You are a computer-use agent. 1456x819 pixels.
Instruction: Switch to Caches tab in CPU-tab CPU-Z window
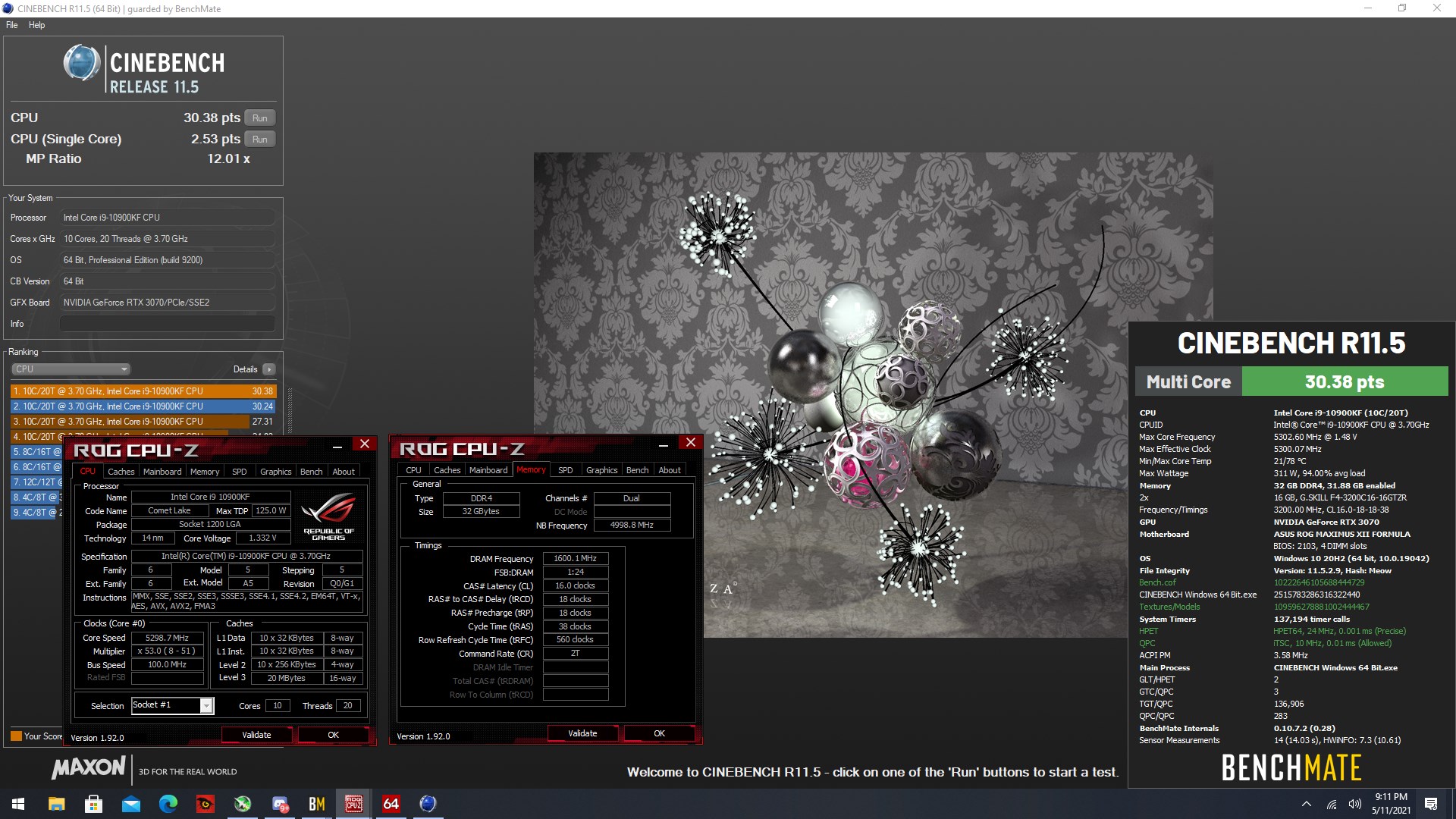coord(121,472)
